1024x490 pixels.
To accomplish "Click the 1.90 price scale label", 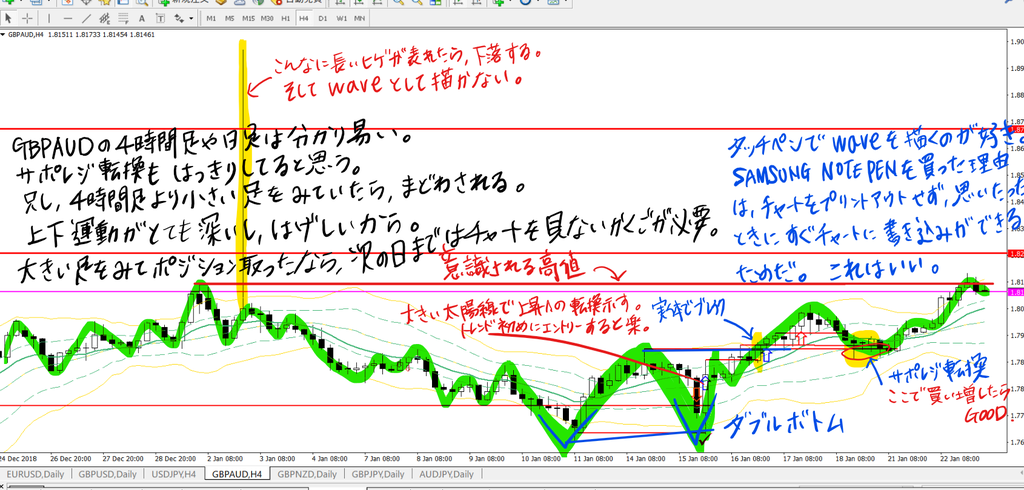I will pyautogui.click(x=1017, y=41).
